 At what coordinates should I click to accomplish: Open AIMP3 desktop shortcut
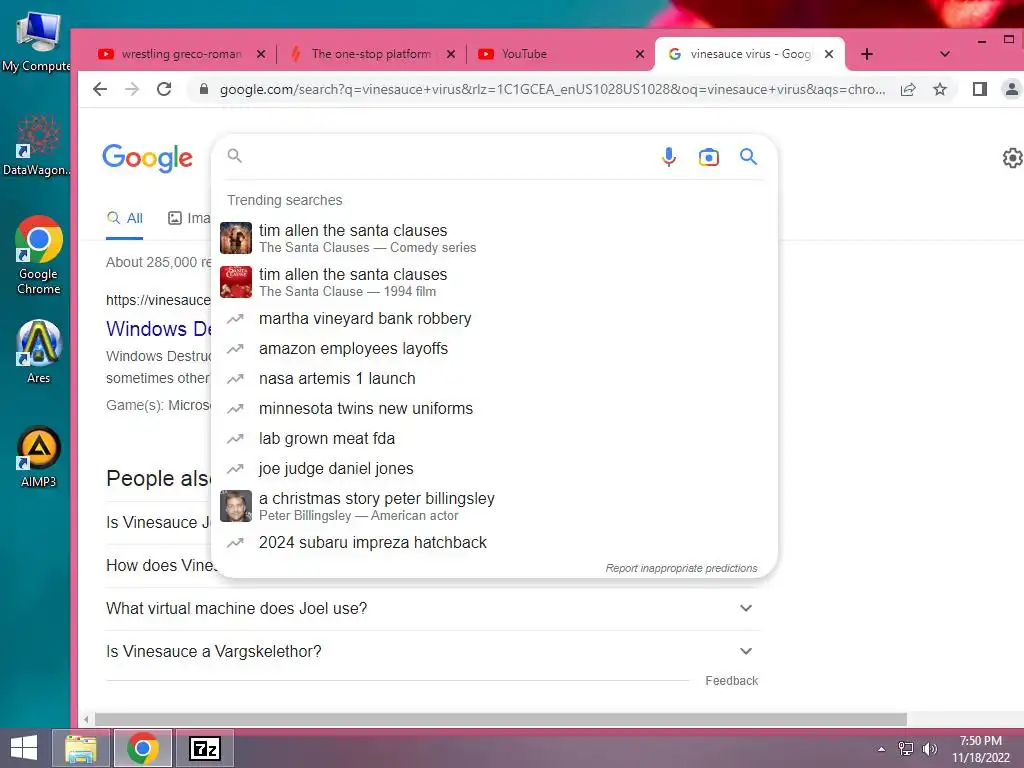pyautogui.click(x=39, y=457)
